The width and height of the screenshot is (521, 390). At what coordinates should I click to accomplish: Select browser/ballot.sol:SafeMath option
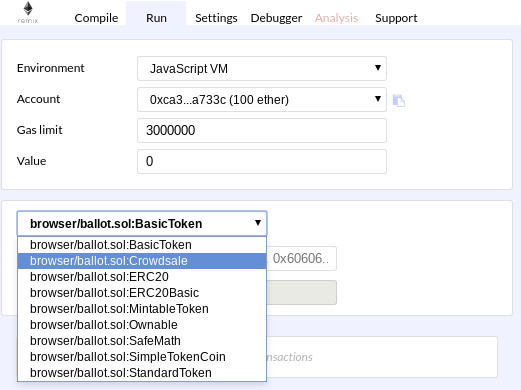[142, 341]
